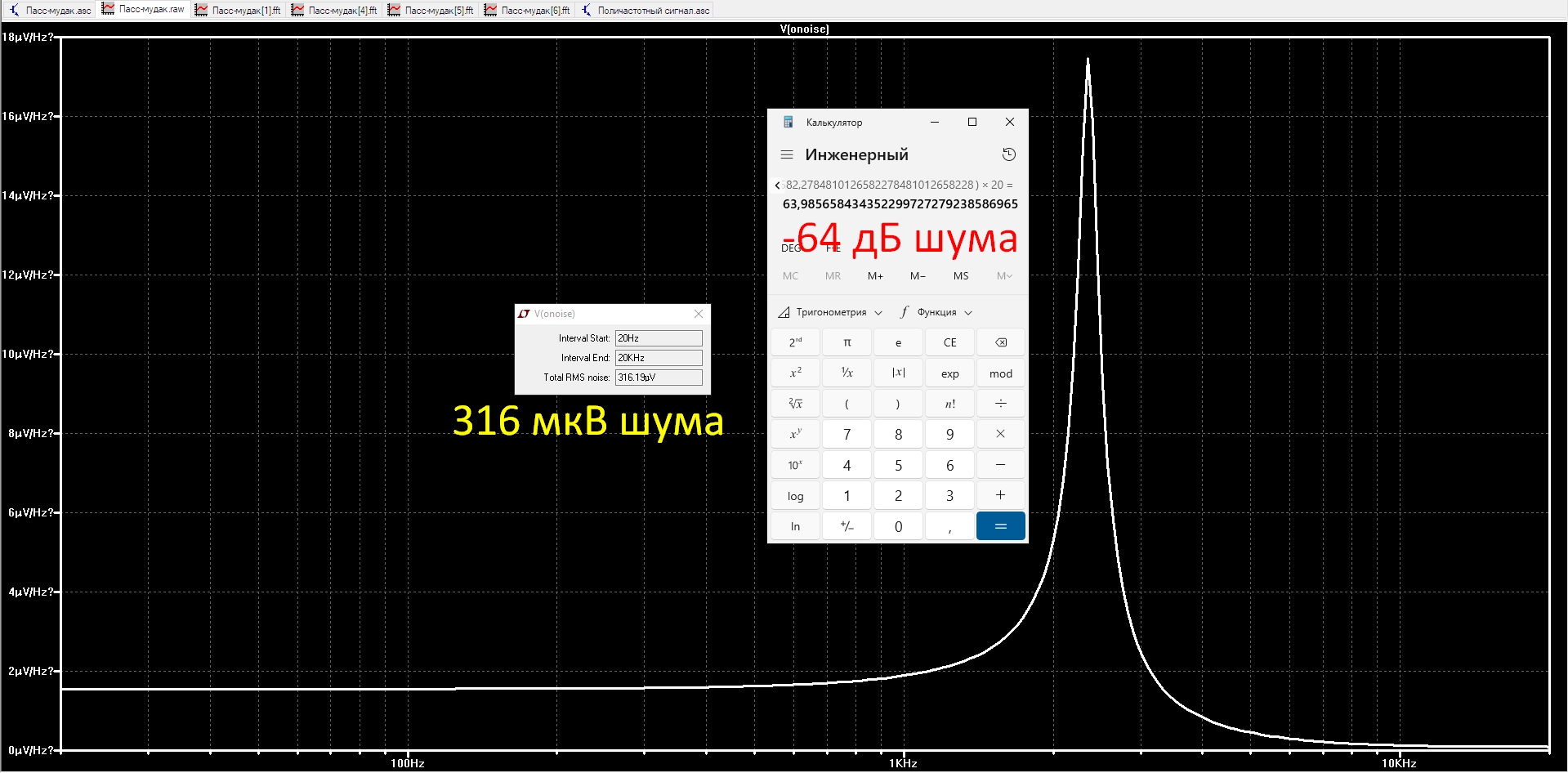This screenshot has height=773, width=1568.
Task: Open the Пасс-мудак[4].fft tab
Action: point(334,11)
